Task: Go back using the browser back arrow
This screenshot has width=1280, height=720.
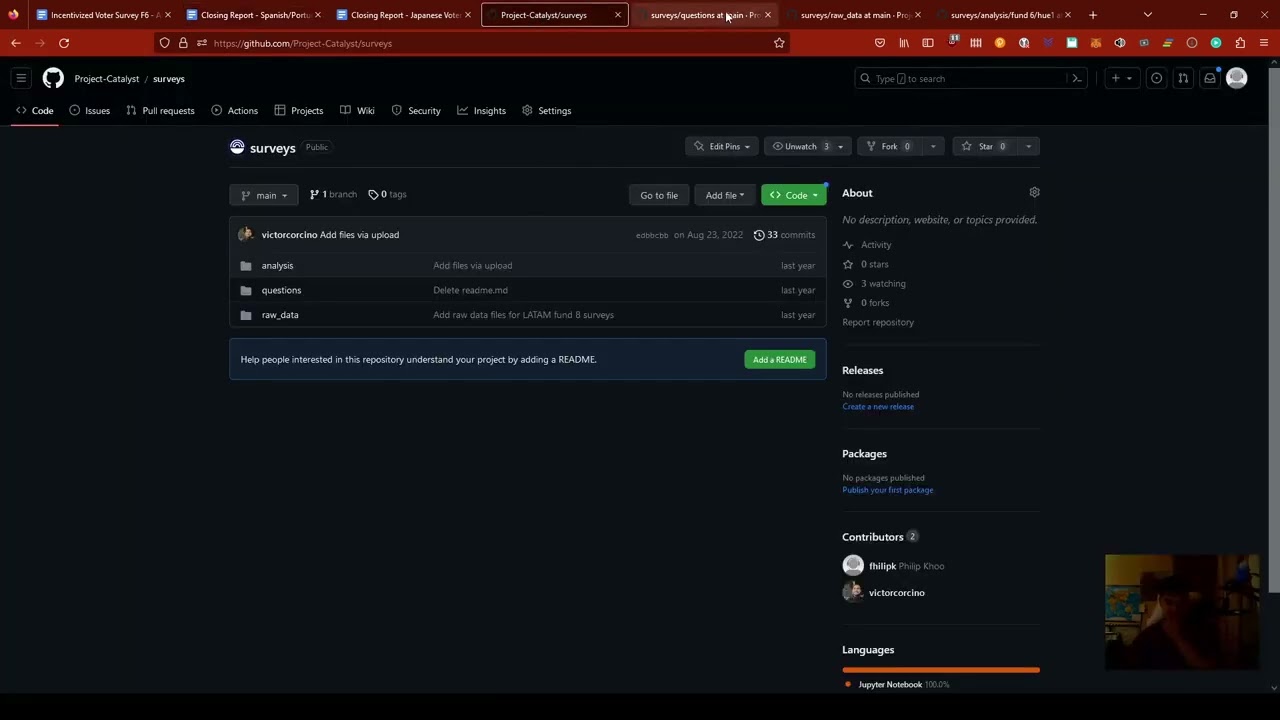Action: (x=16, y=43)
